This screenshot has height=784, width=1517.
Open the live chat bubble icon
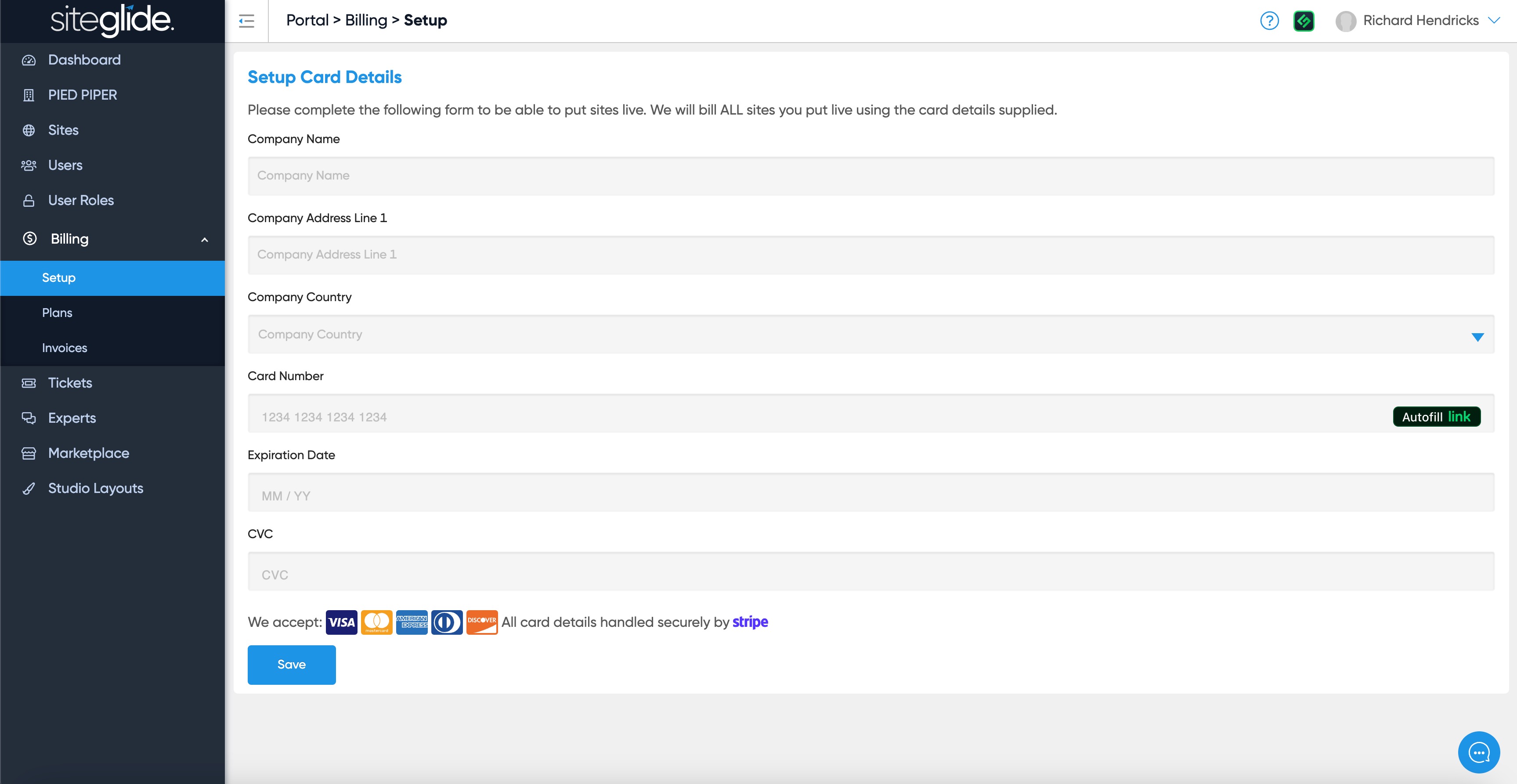[1478, 752]
